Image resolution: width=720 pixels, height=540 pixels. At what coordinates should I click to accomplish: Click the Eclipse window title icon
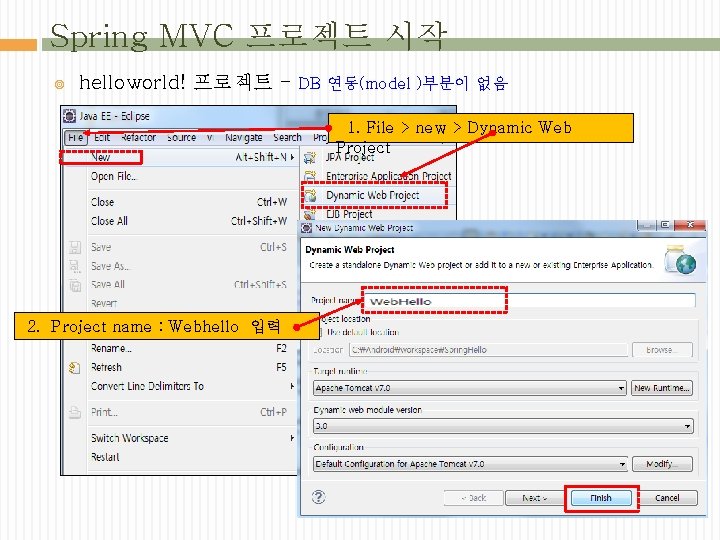click(69, 116)
